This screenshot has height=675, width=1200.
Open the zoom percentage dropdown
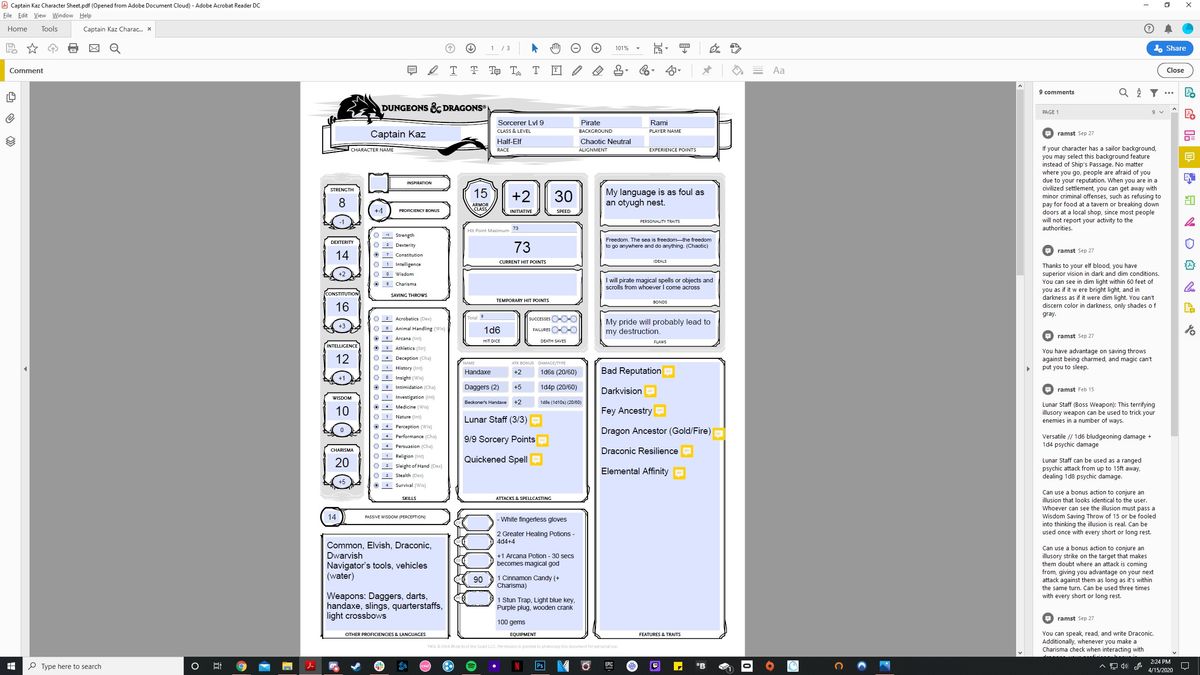point(634,48)
